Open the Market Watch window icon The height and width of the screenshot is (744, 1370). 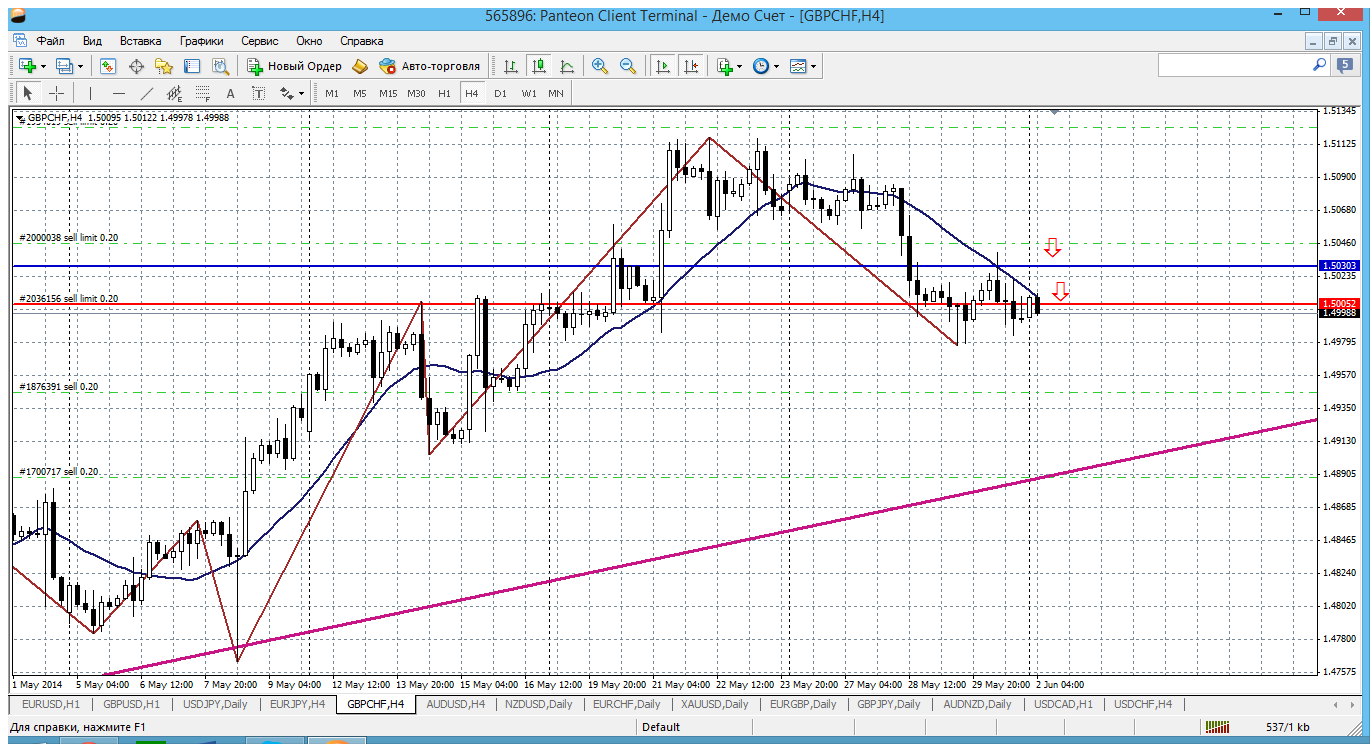pos(108,66)
